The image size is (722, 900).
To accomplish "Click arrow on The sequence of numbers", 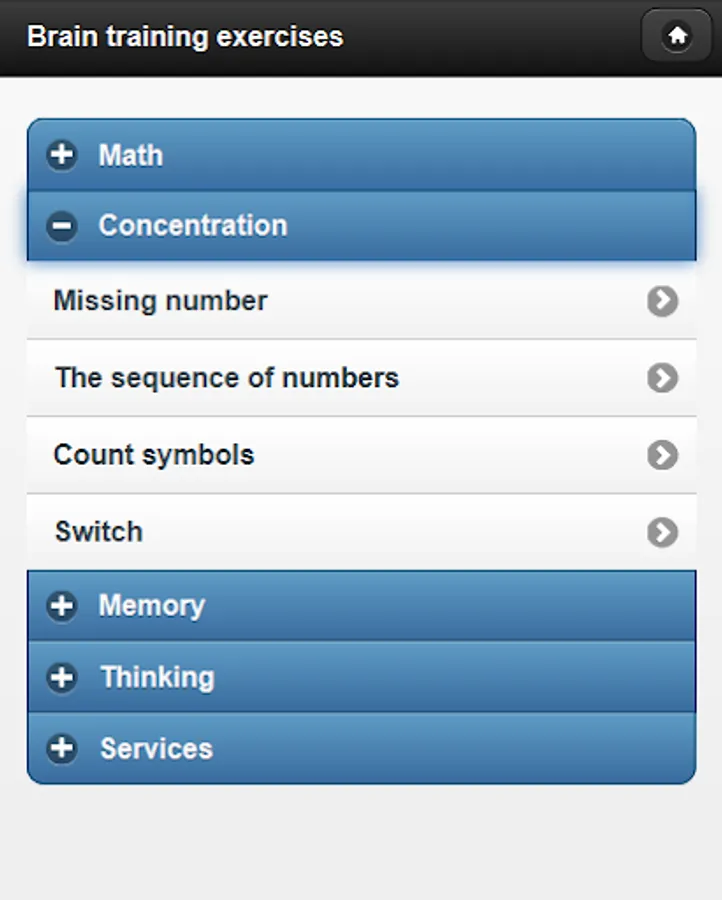I will [x=662, y=378].
